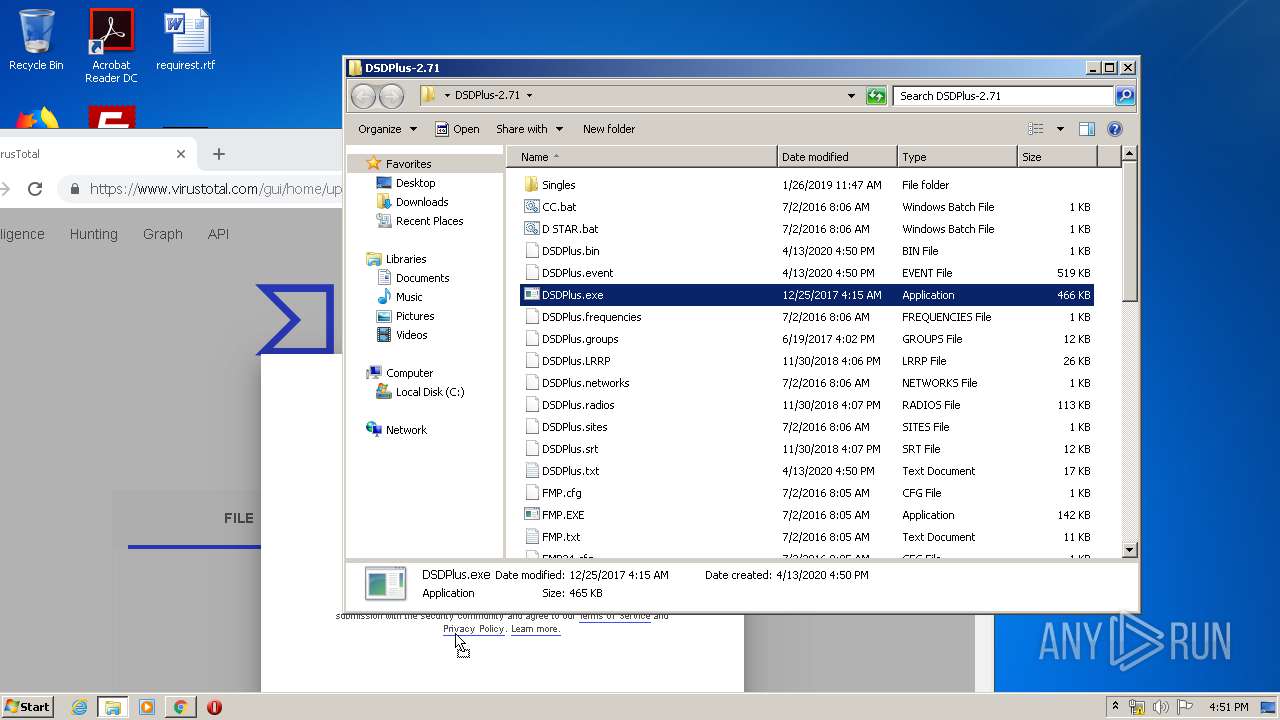The image size is (1280, 720).
Task: Click red stop-sign taskbar icon
Action: [214, 707]
